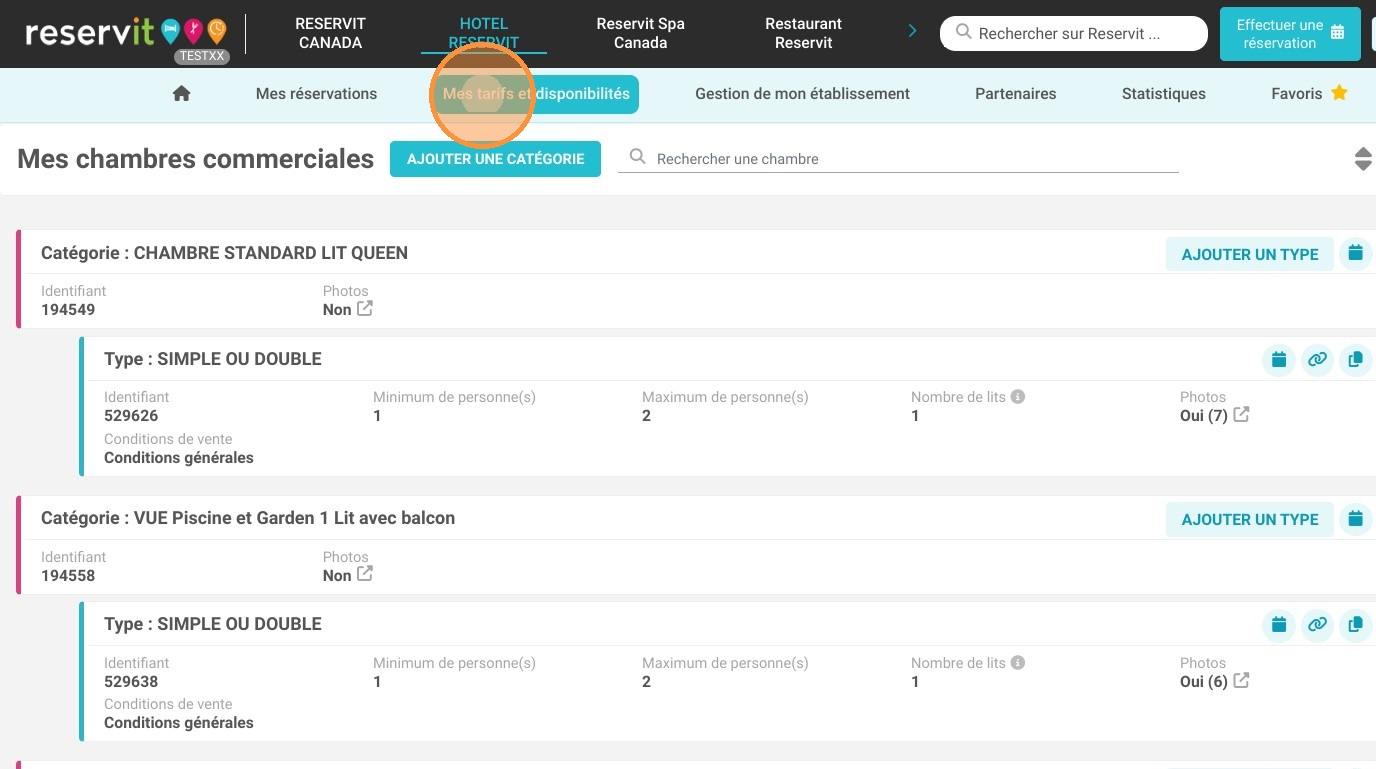
Task: Click Effectuer une réservation button
Action: [x=1290, y=34]
